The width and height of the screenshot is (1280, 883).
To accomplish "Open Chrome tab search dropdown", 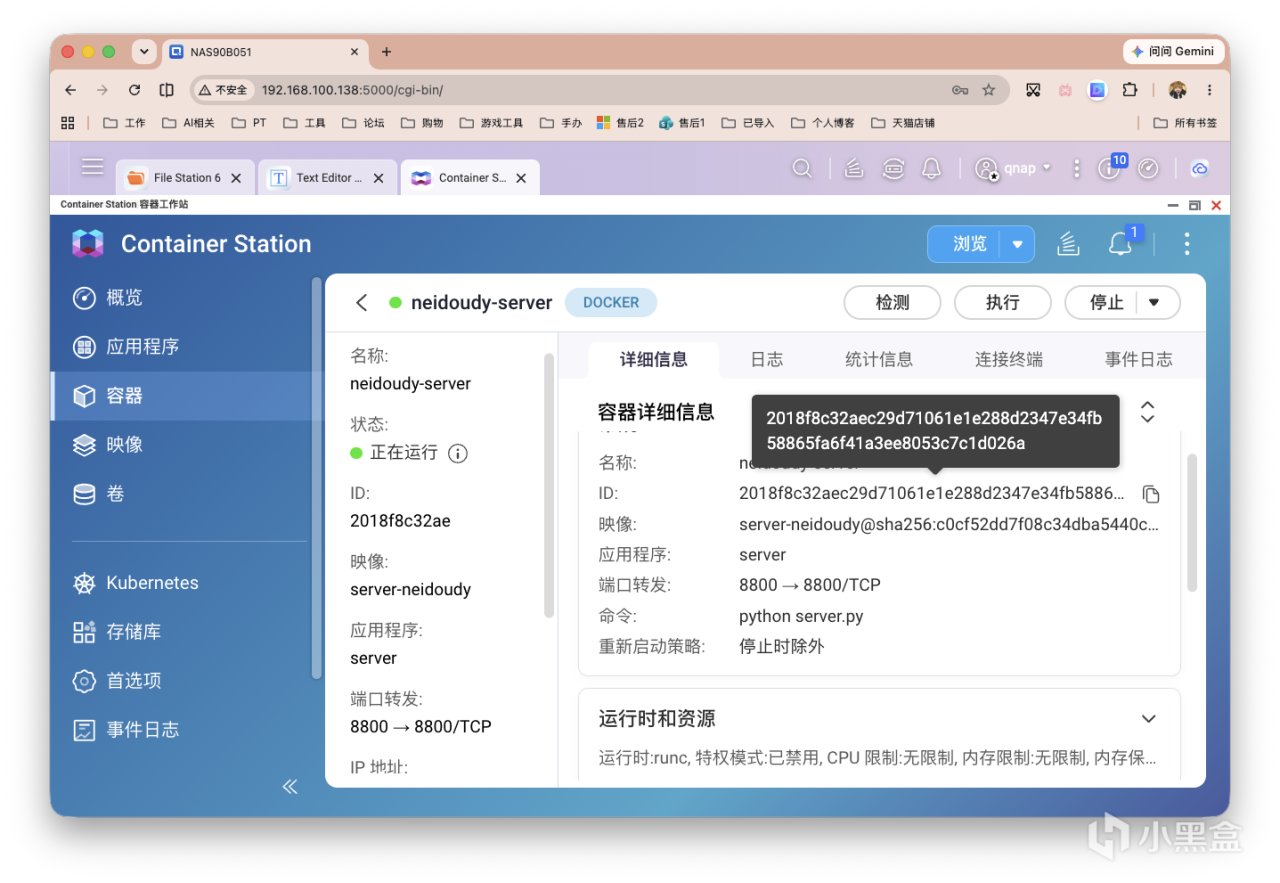I will click(145, 52).
